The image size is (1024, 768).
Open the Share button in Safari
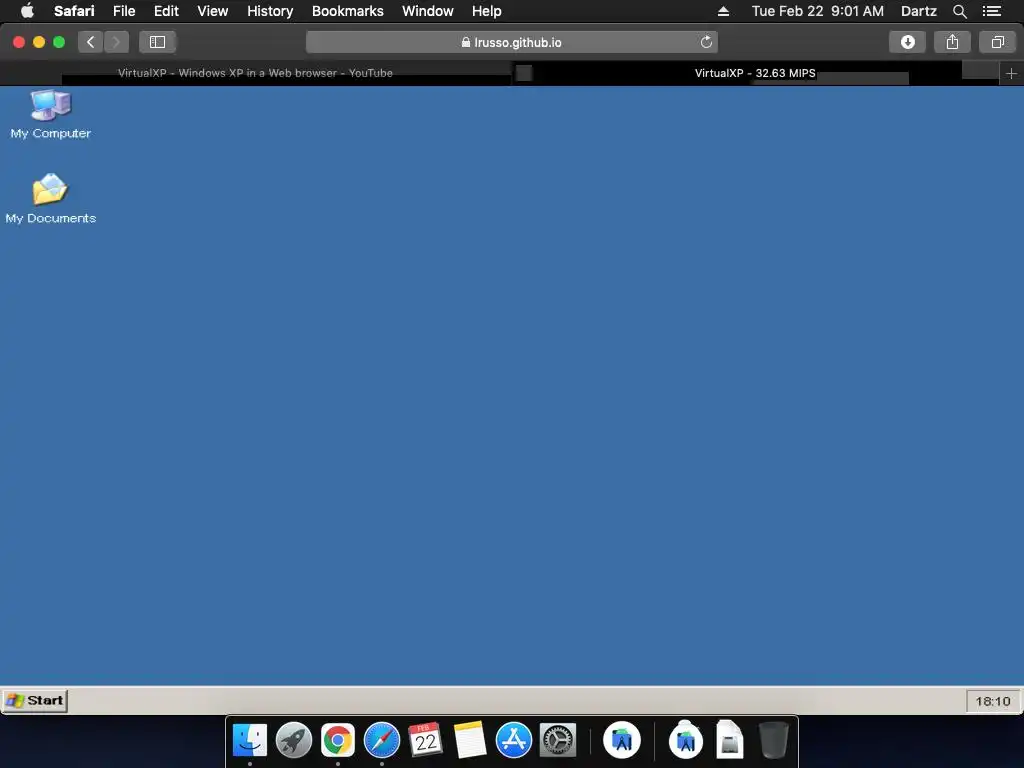pos(952,42)
